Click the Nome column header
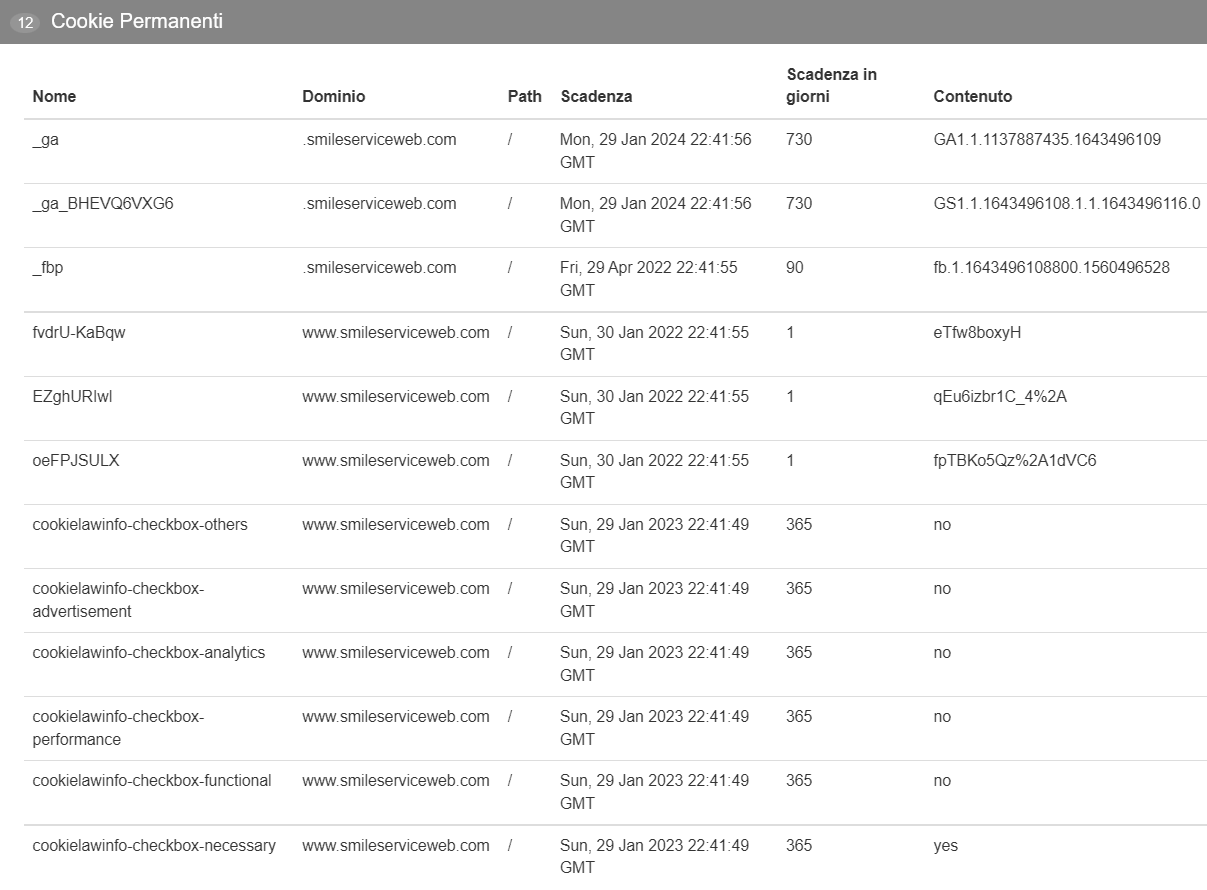 point(54,97)
